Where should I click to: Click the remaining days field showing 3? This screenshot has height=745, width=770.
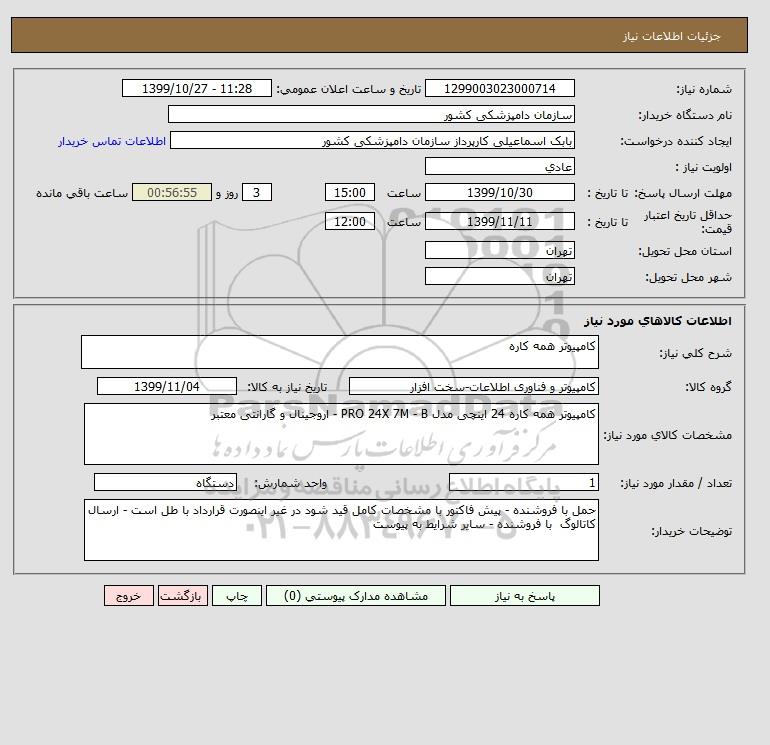pyautogui.click(x=256, y=193)
